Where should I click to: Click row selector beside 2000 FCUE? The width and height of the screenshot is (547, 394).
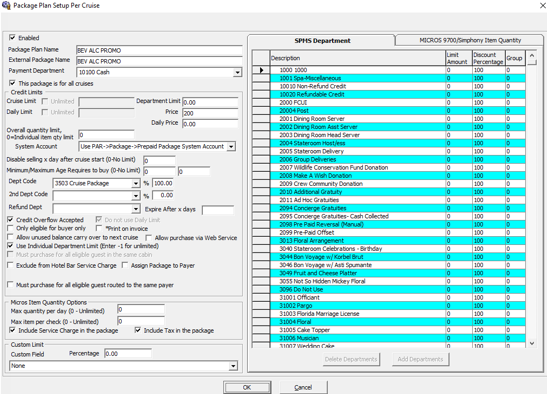261,103
